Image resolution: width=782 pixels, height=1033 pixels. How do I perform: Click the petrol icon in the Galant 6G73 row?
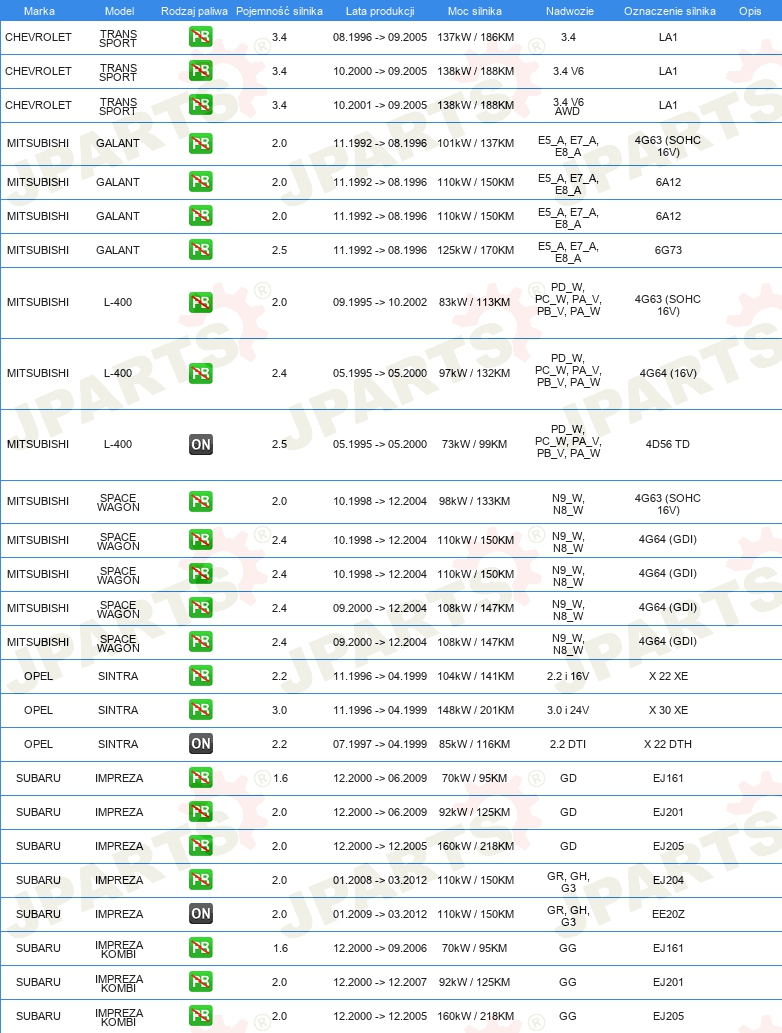click(200, 250)
